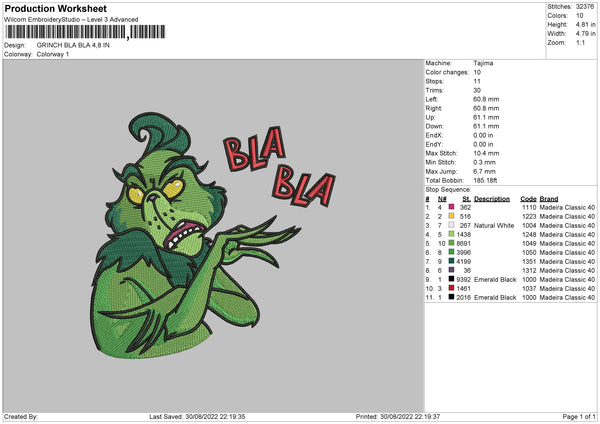Viewport: 600px width, 424px height.
Task: Click thread code '1312' in row 8
Action: 529,271
